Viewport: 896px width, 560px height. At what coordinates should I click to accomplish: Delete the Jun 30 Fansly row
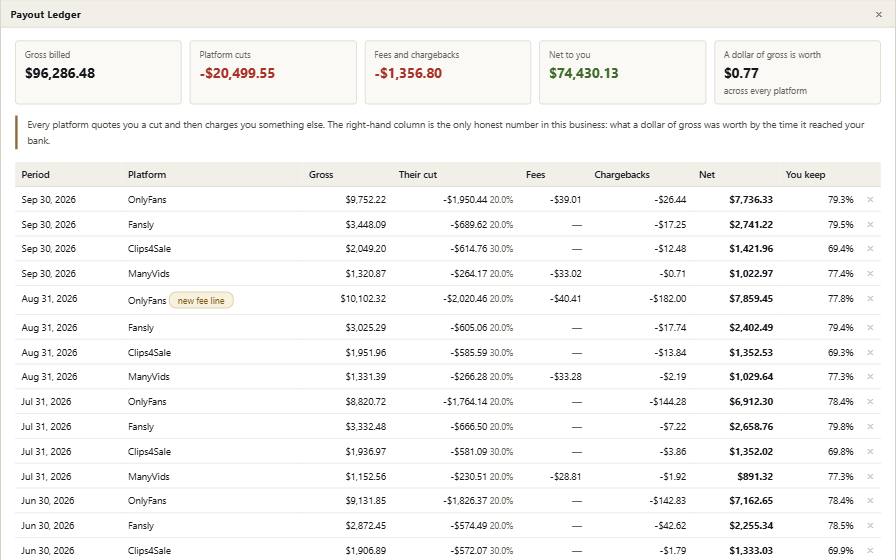pos(870,526)
